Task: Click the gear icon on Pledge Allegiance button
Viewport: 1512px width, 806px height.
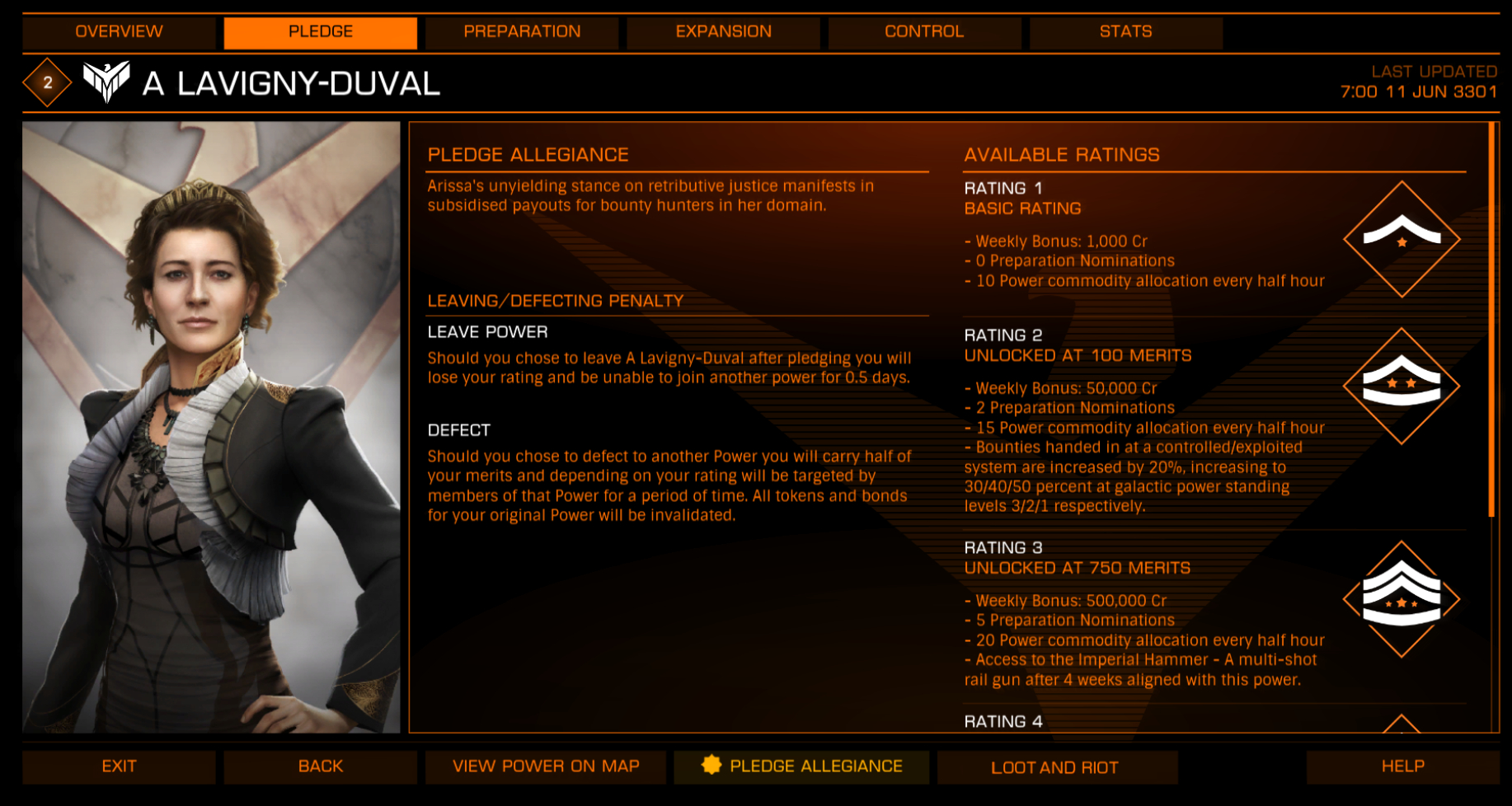Action: pyautogui.click(x=711, y=765)
